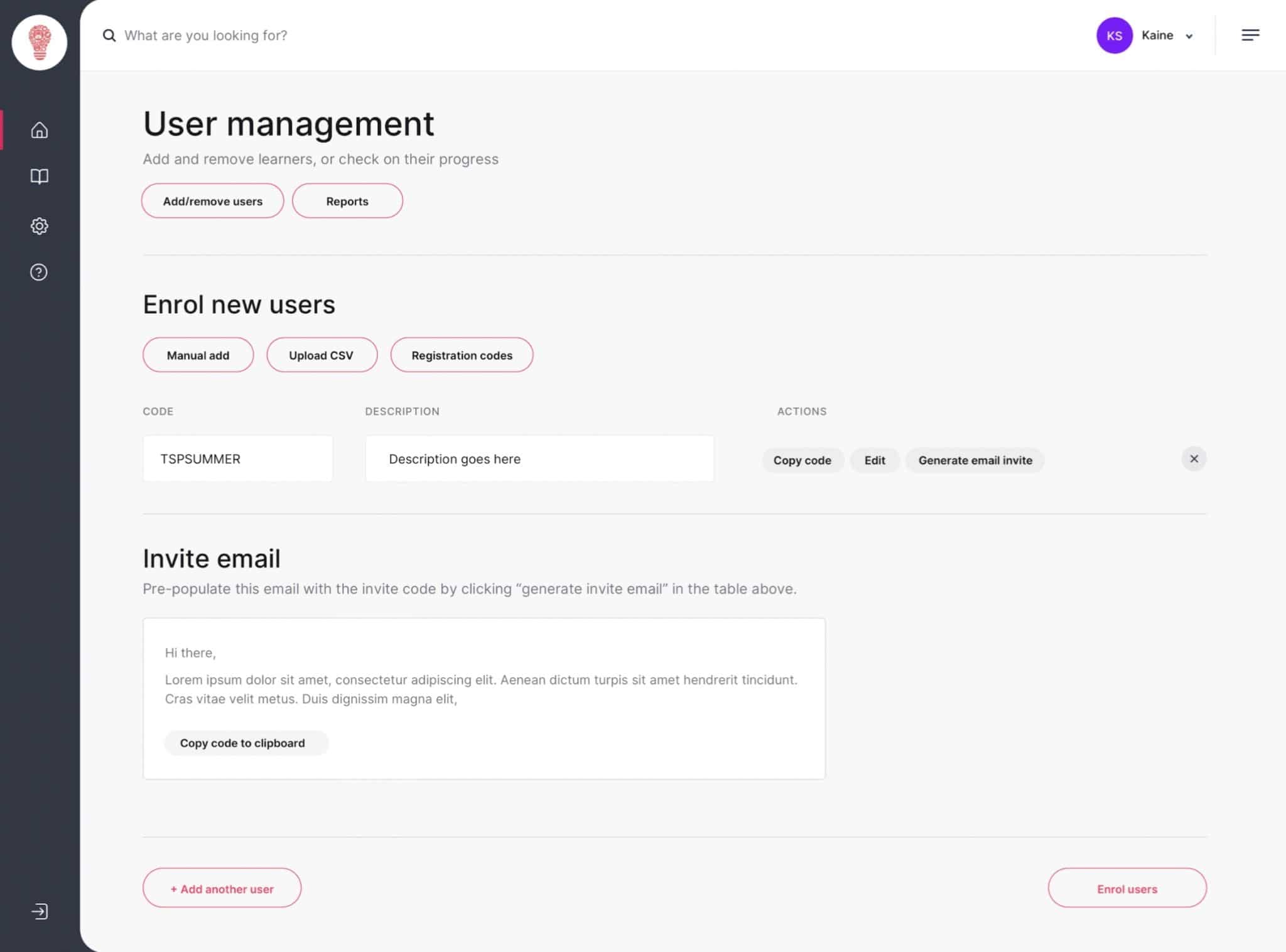Screen dimensions: 1286x952
Task: Click the Enrol users button
Action: (1127, 888)
